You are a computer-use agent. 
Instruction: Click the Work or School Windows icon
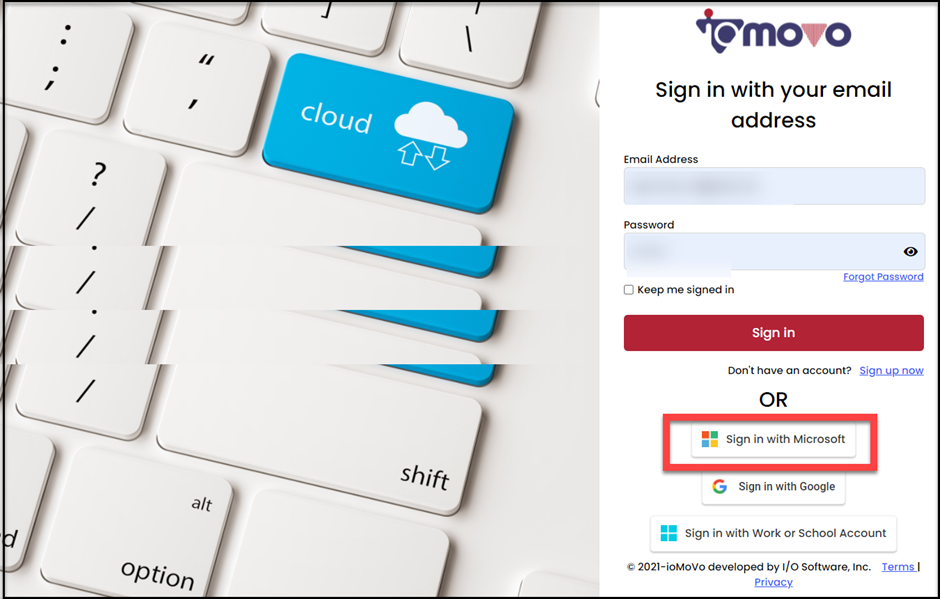668,533
